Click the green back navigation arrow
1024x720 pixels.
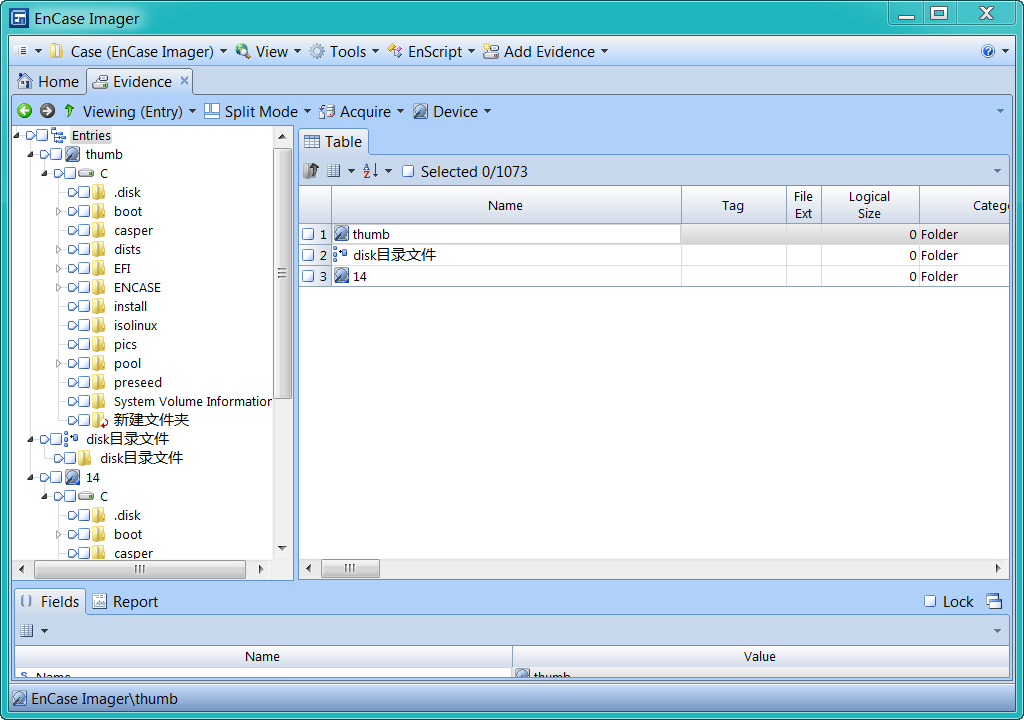(x=25, y=111)
